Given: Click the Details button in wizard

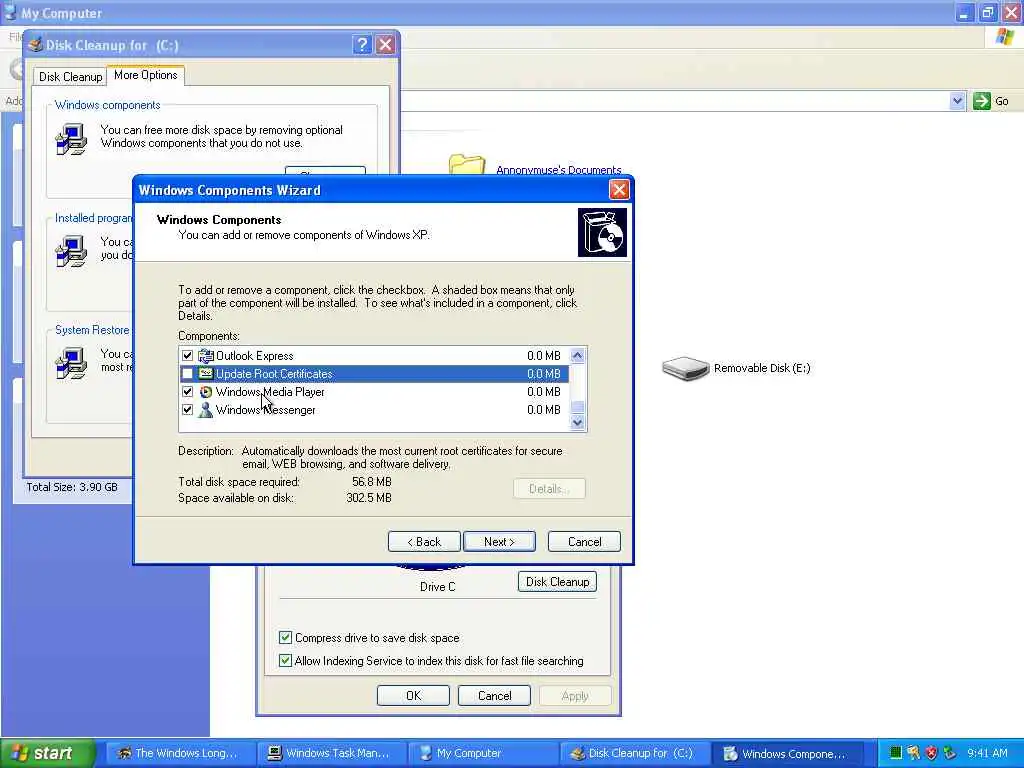Looking at the screenshot, I should pyautogui.click(x=549, y=488).
